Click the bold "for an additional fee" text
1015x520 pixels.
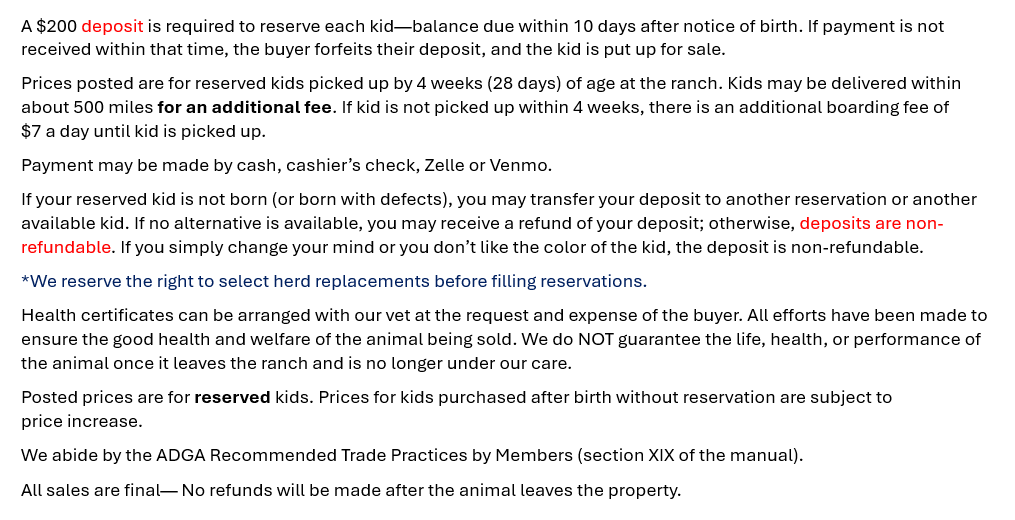244,107
